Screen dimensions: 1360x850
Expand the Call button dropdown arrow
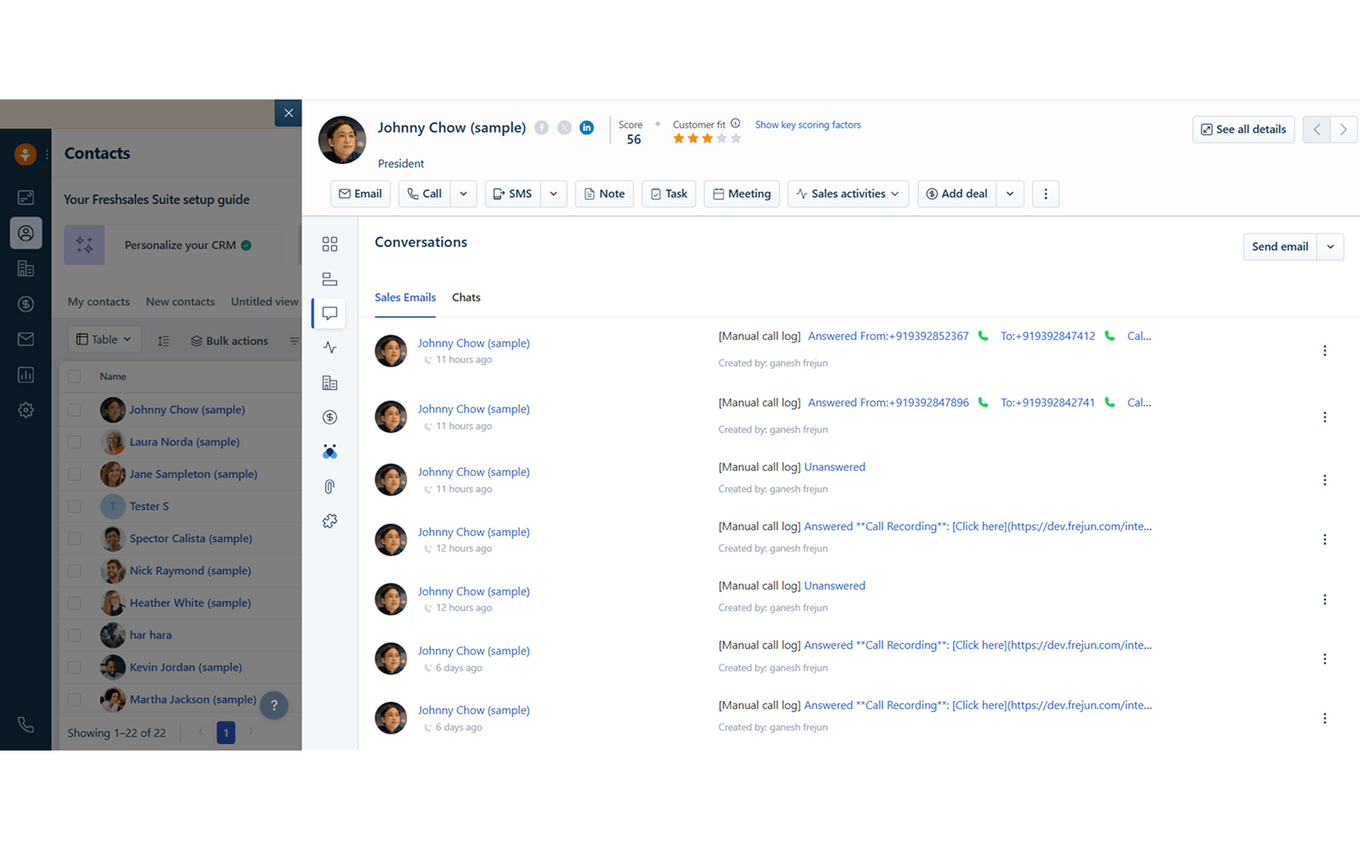[x=463, y=194]
